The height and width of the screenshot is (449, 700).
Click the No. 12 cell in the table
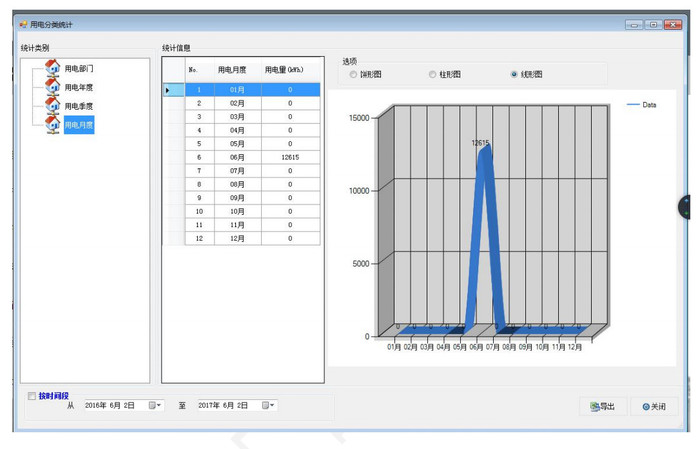tap(200, 238)
